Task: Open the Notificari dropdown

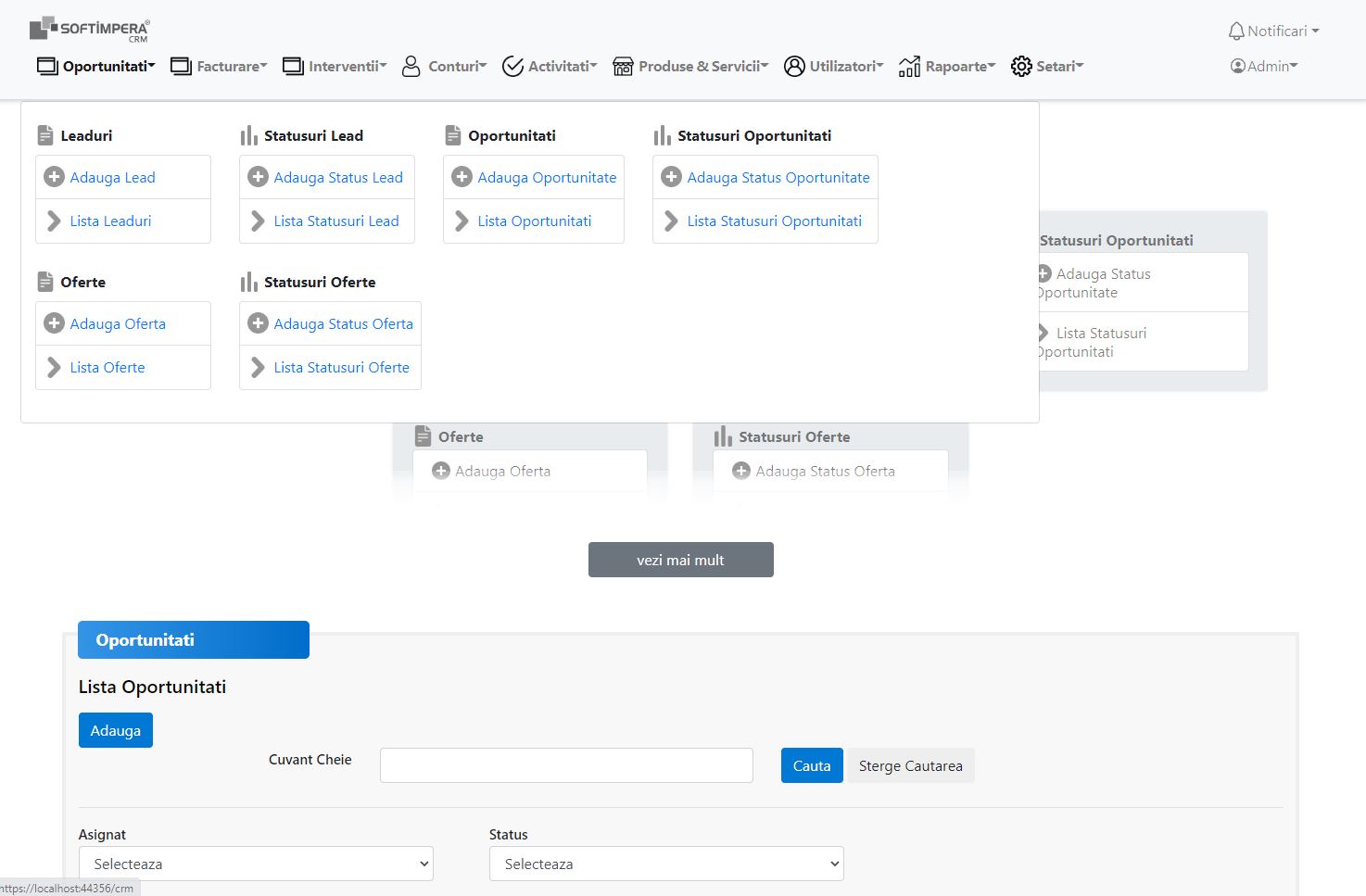Action: [x=1273, y=31]
